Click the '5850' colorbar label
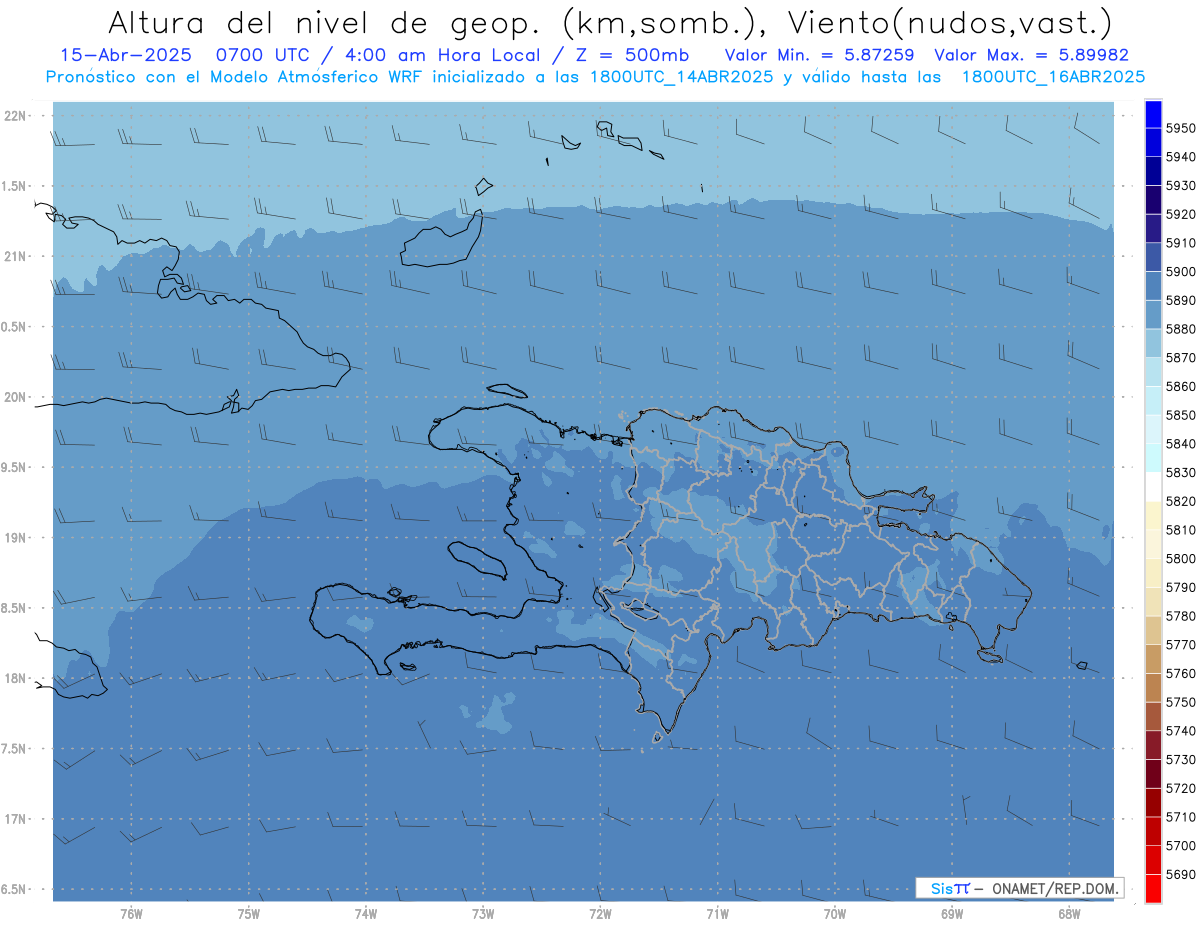This screenshot has width=1200, height=927. click(1180, 415)
